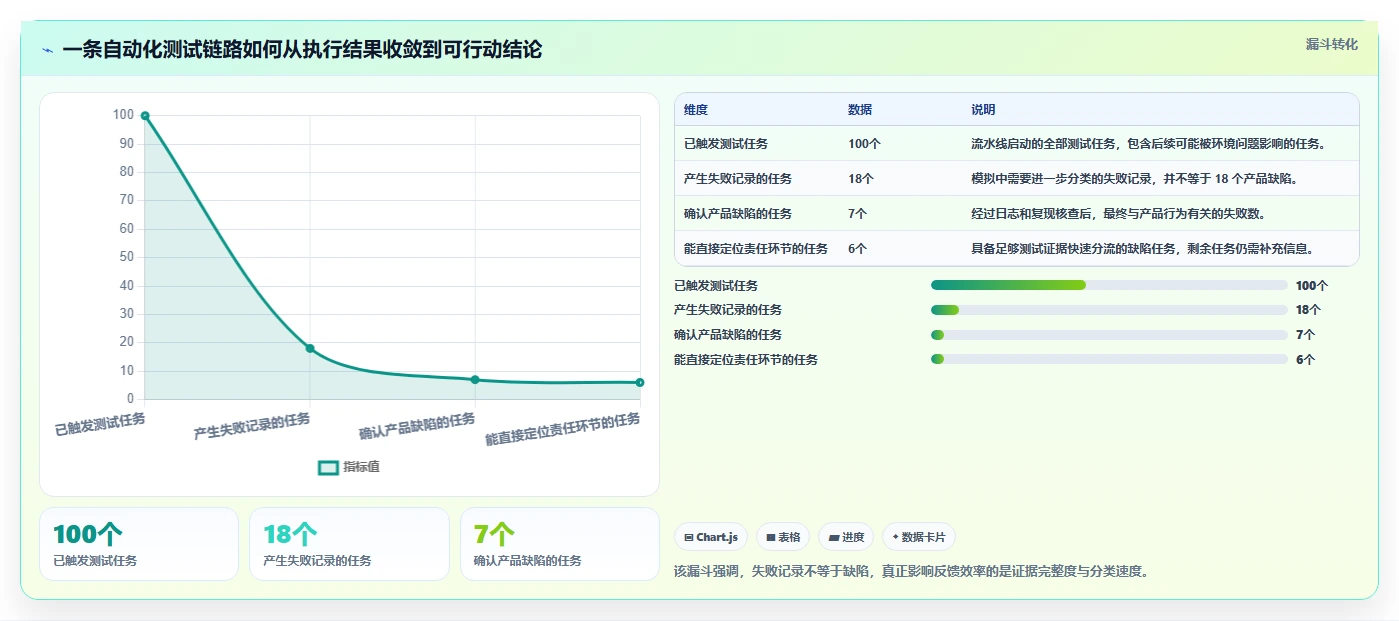
Task: Click the 18个 stat card
Action: click(349, 544)
